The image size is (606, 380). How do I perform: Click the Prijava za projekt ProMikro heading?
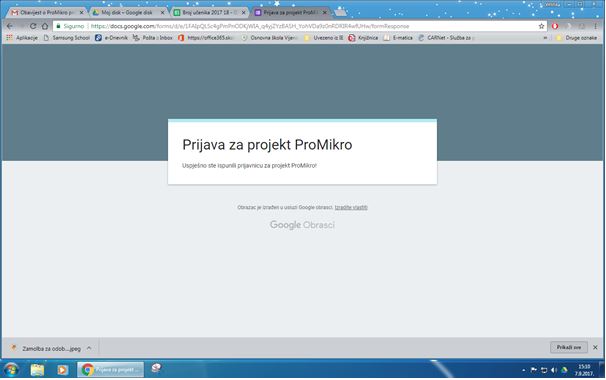267,145
